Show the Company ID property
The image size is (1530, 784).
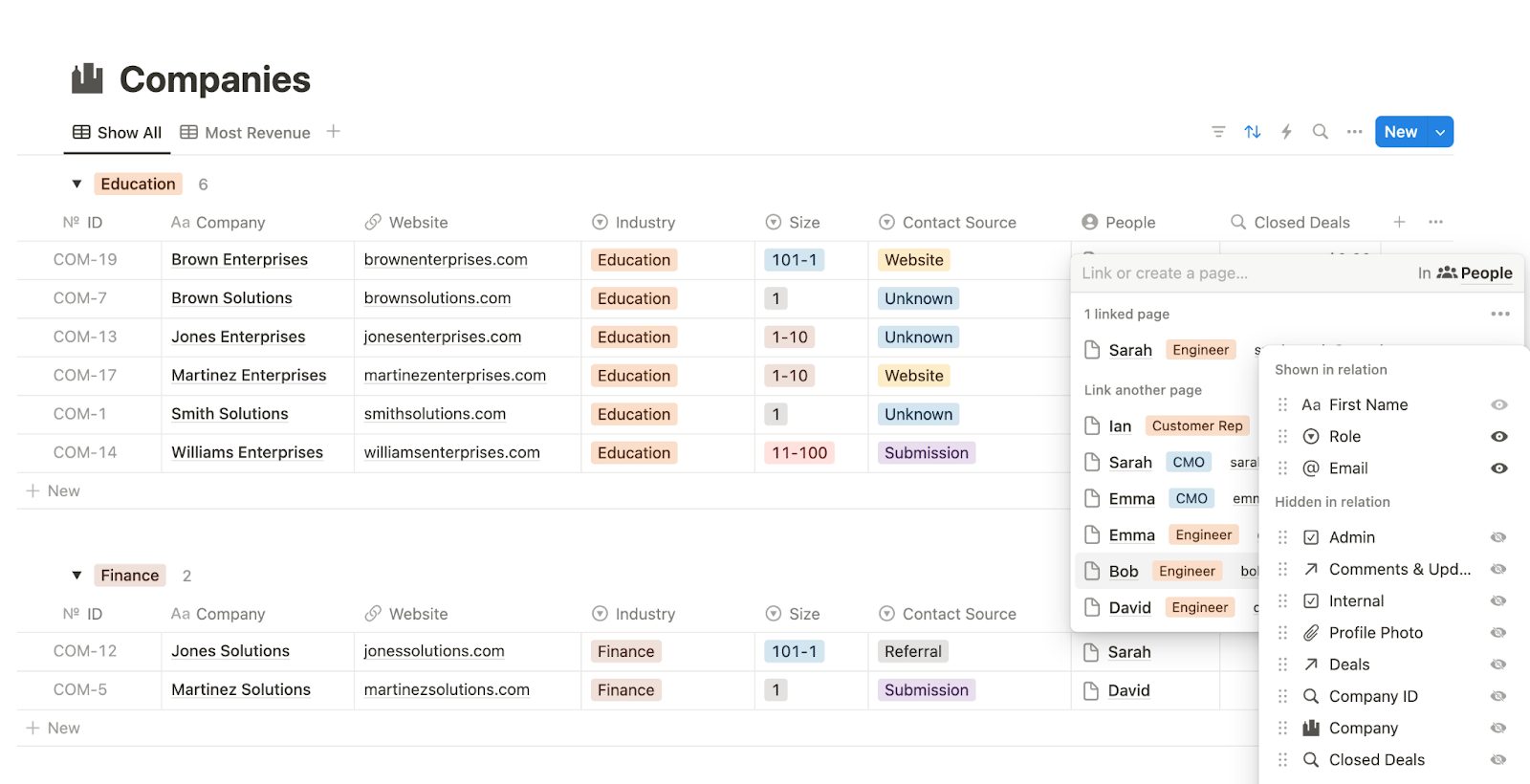click(1498, 696)
